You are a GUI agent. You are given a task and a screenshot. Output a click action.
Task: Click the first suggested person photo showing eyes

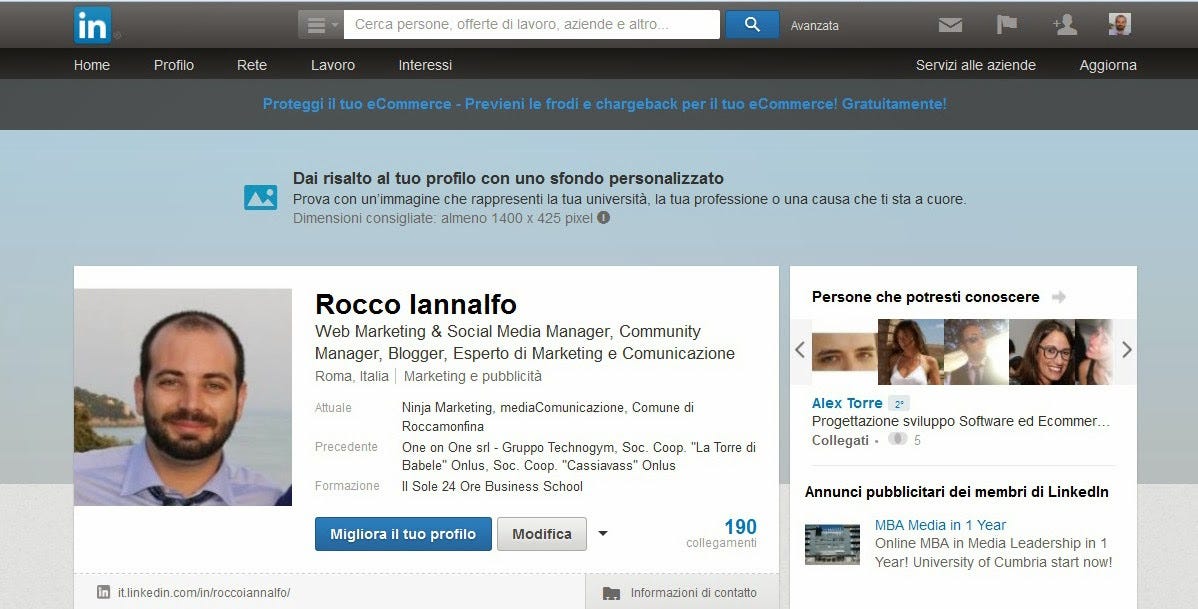(x=844, y=351)
